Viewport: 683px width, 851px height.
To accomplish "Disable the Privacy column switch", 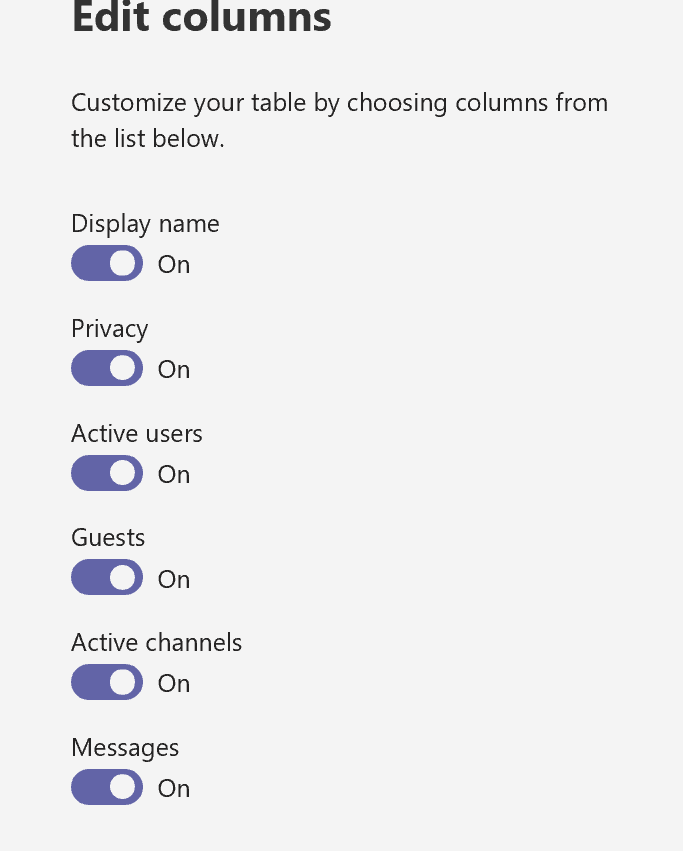I will coord(107,369).
